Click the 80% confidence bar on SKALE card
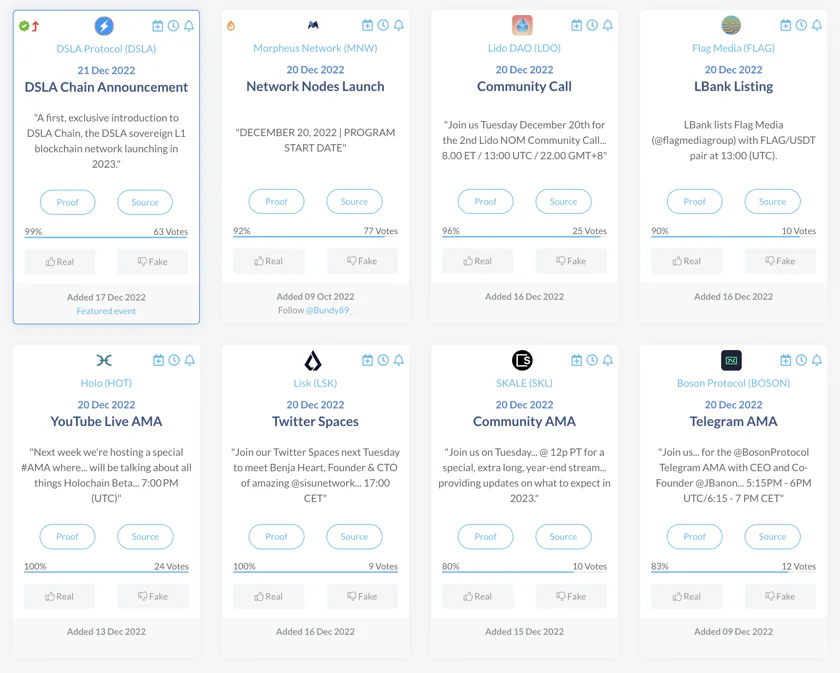Image resolution: width=840 pixels, height=673 pixels. (524, 572)
